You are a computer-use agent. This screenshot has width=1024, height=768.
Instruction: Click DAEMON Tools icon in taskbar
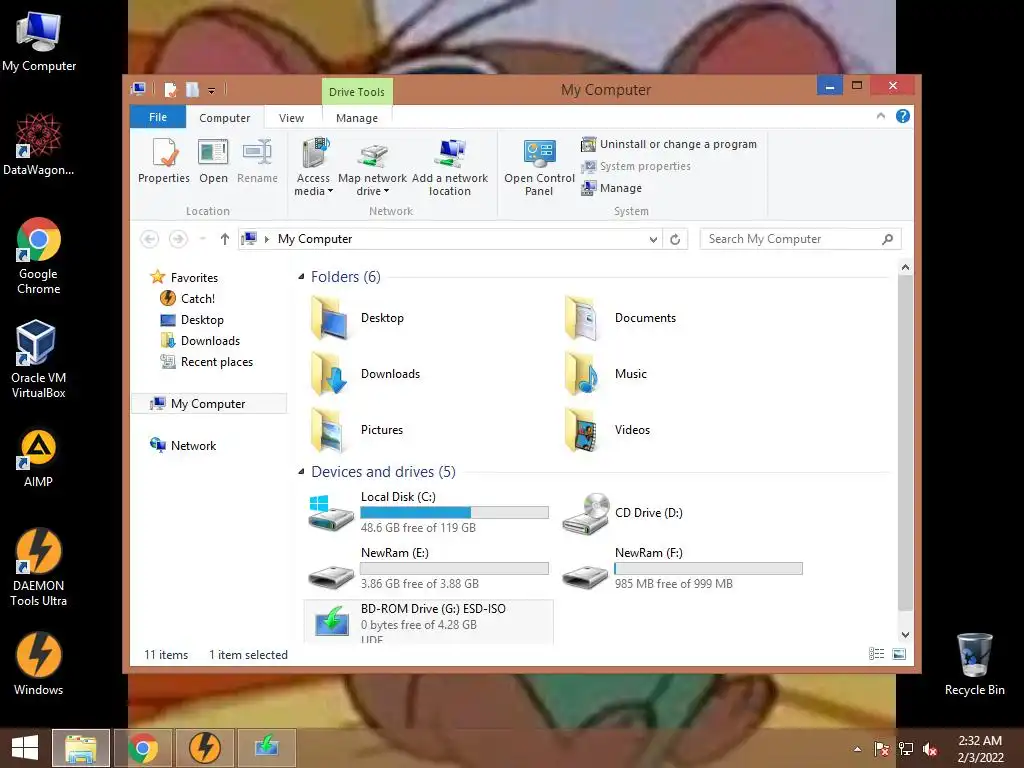click(x=204, y=748)
